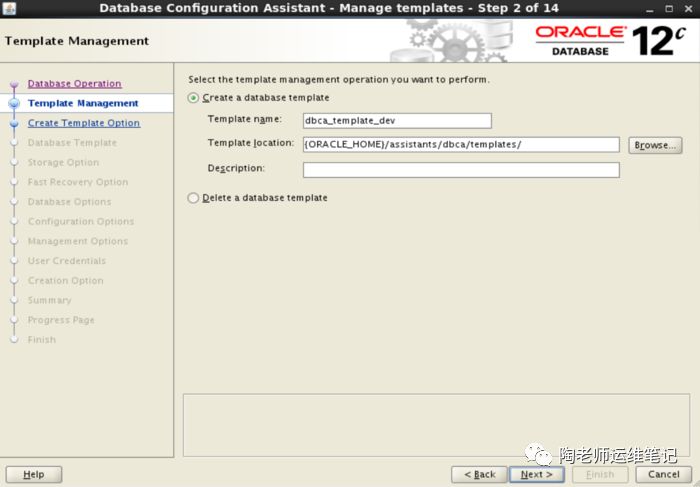Click the Help button
Screen dimensions: 700x487
click(x=34, y=474)
